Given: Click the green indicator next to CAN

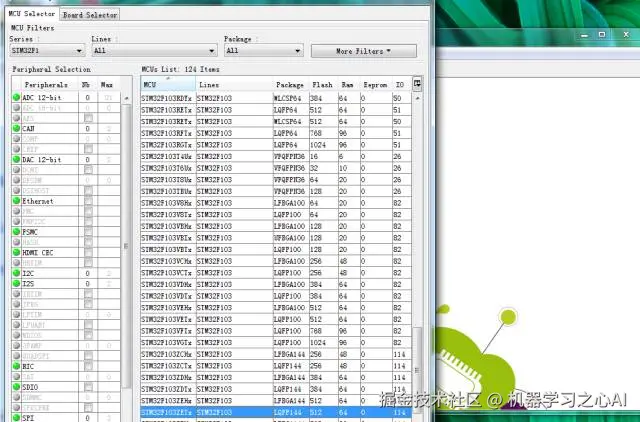Looking at the screenshot, I should pyautogui.click(x=16, y=129).
